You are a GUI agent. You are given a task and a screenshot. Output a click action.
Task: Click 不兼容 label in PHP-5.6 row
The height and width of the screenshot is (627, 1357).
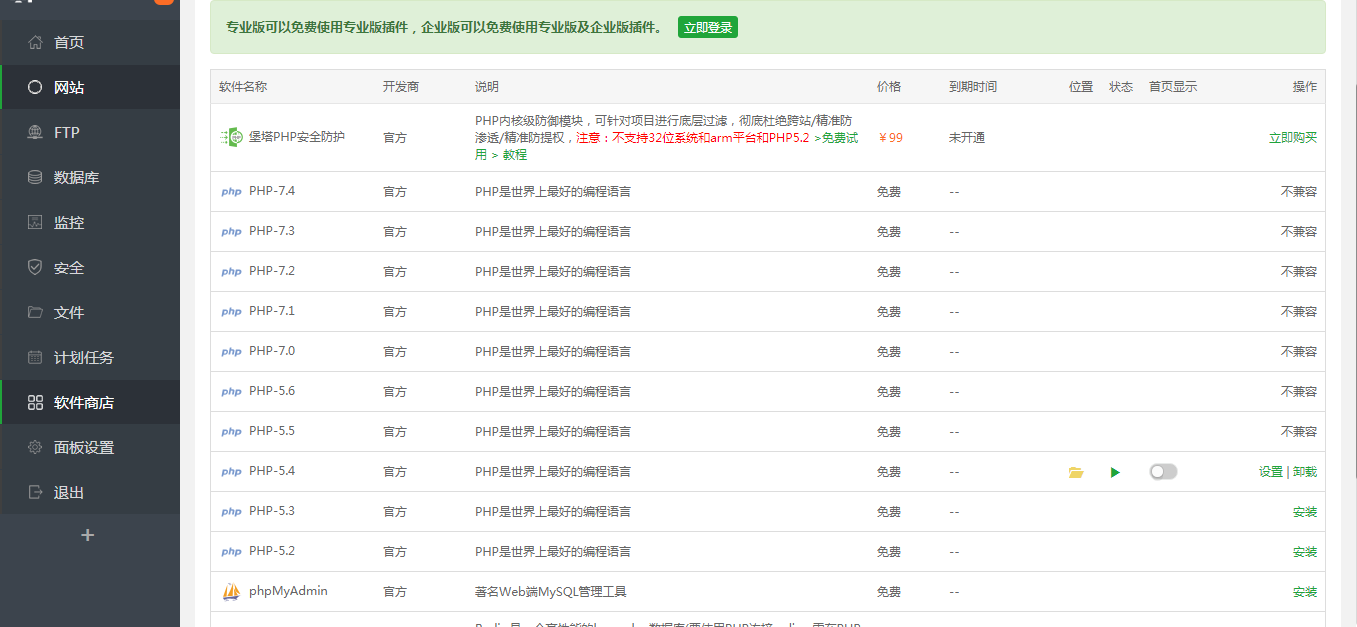click(1299, 392)
